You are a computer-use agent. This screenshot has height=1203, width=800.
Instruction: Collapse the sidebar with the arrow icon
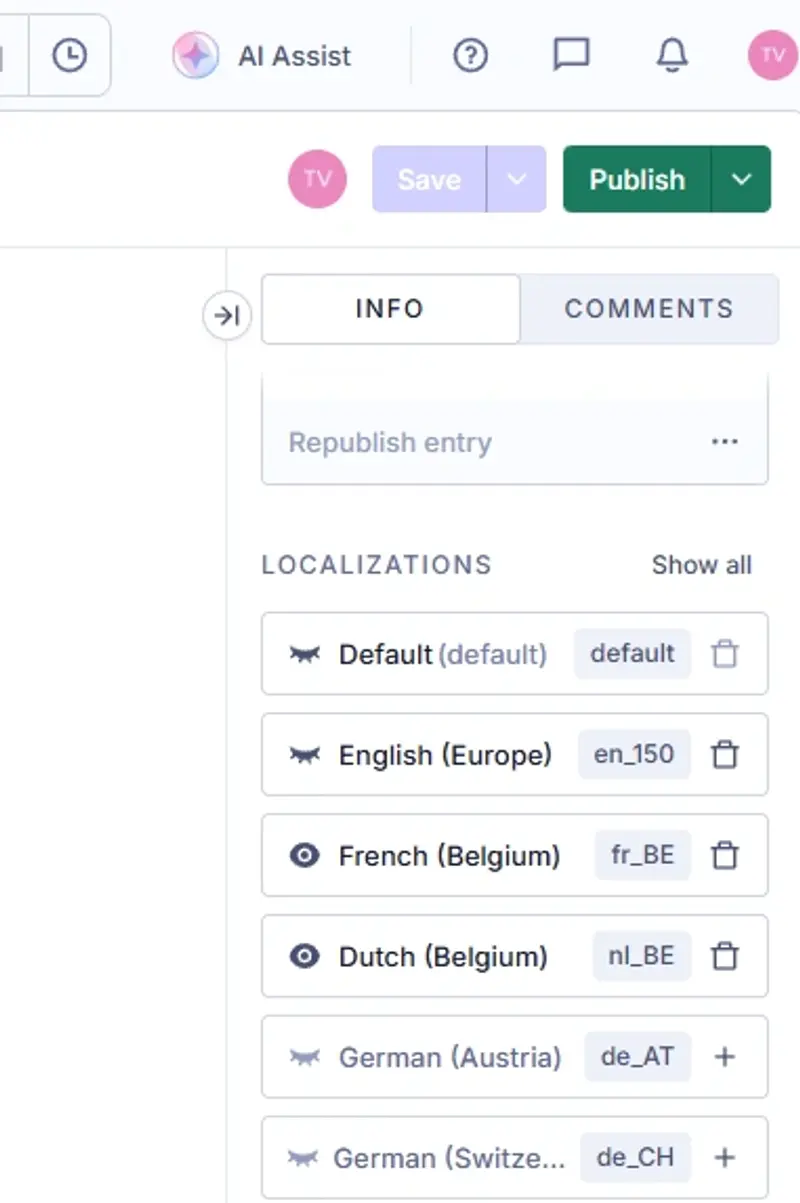pos(227,316)
